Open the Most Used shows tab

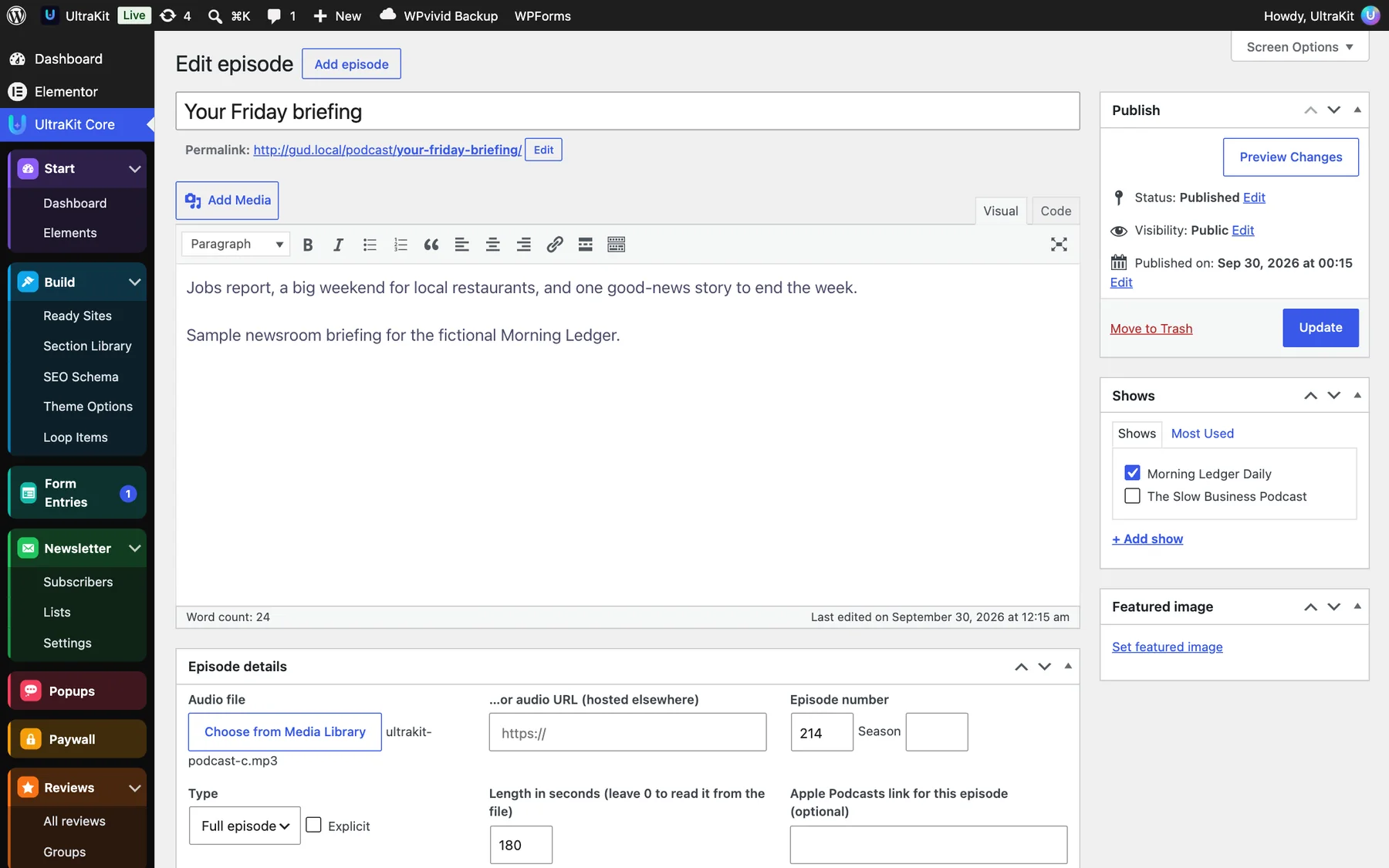coord(1202,434)
